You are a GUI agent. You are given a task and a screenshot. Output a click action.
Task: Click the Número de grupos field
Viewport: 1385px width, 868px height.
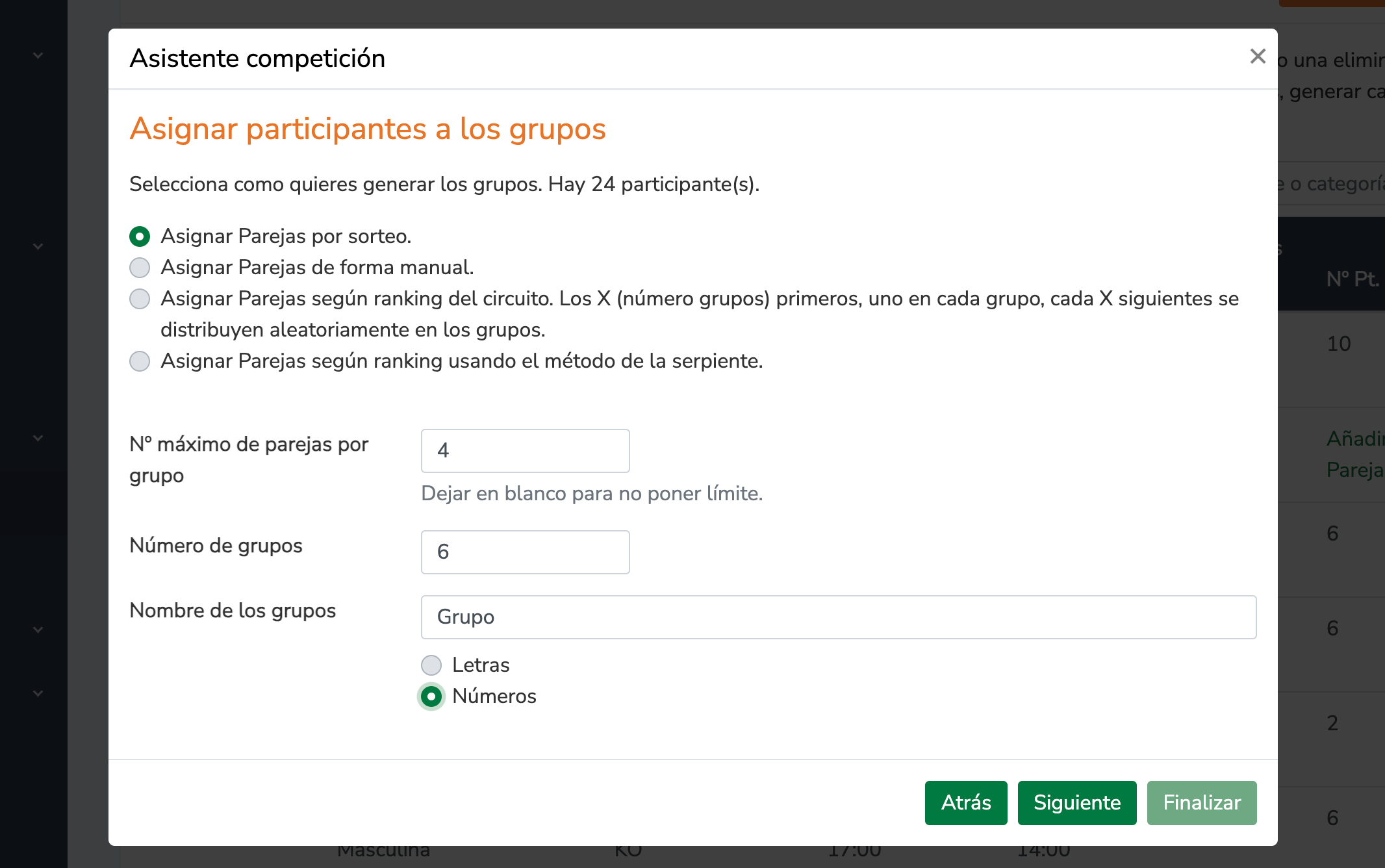[525, 552]
